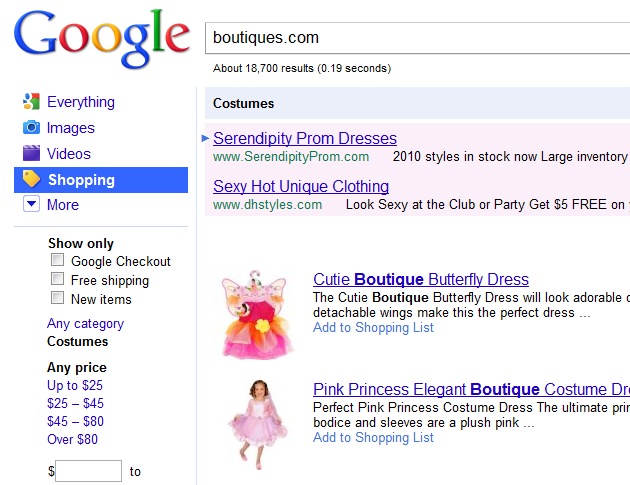Tick the New items checkbox

pos(58,299)
